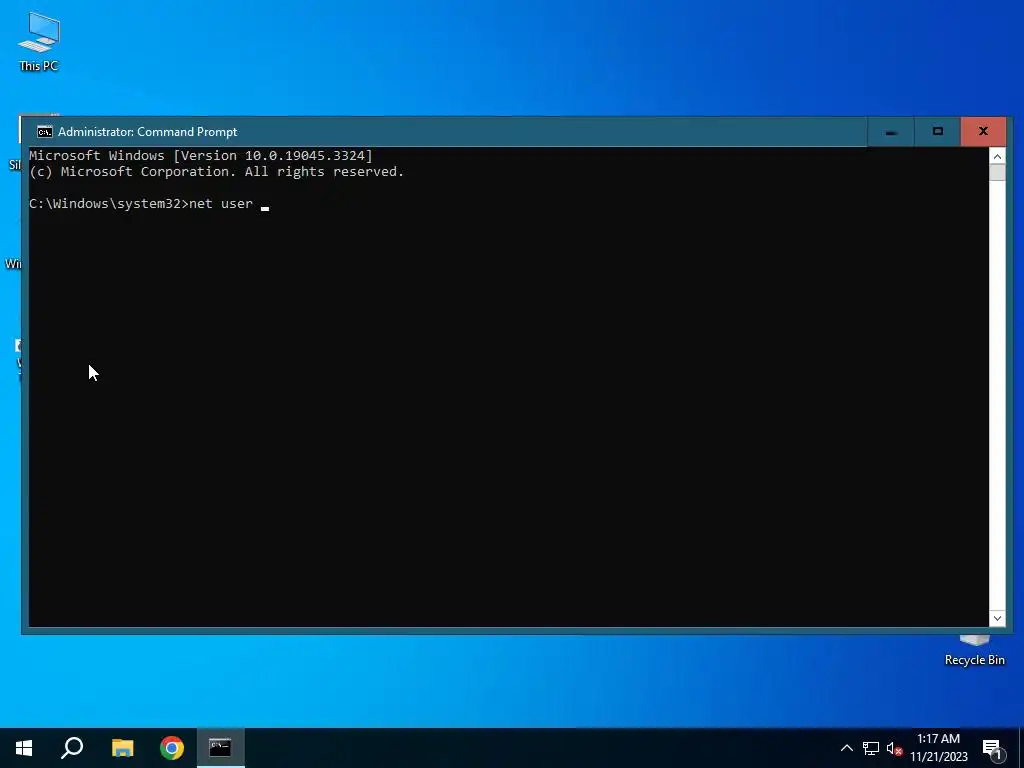Click the vertical scrollbar thumb
The height and width of the screenshot is (768, 1024).
[x=997, y=172]
